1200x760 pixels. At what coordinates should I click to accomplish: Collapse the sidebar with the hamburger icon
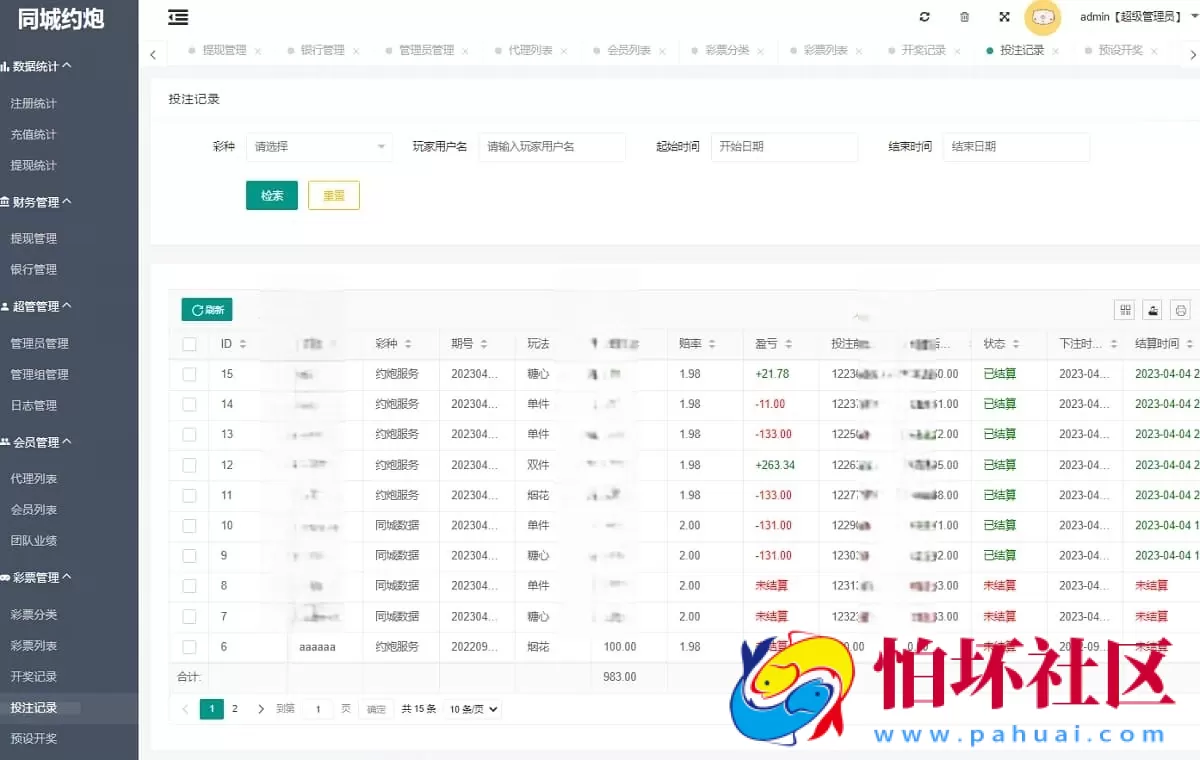point(178,17)
